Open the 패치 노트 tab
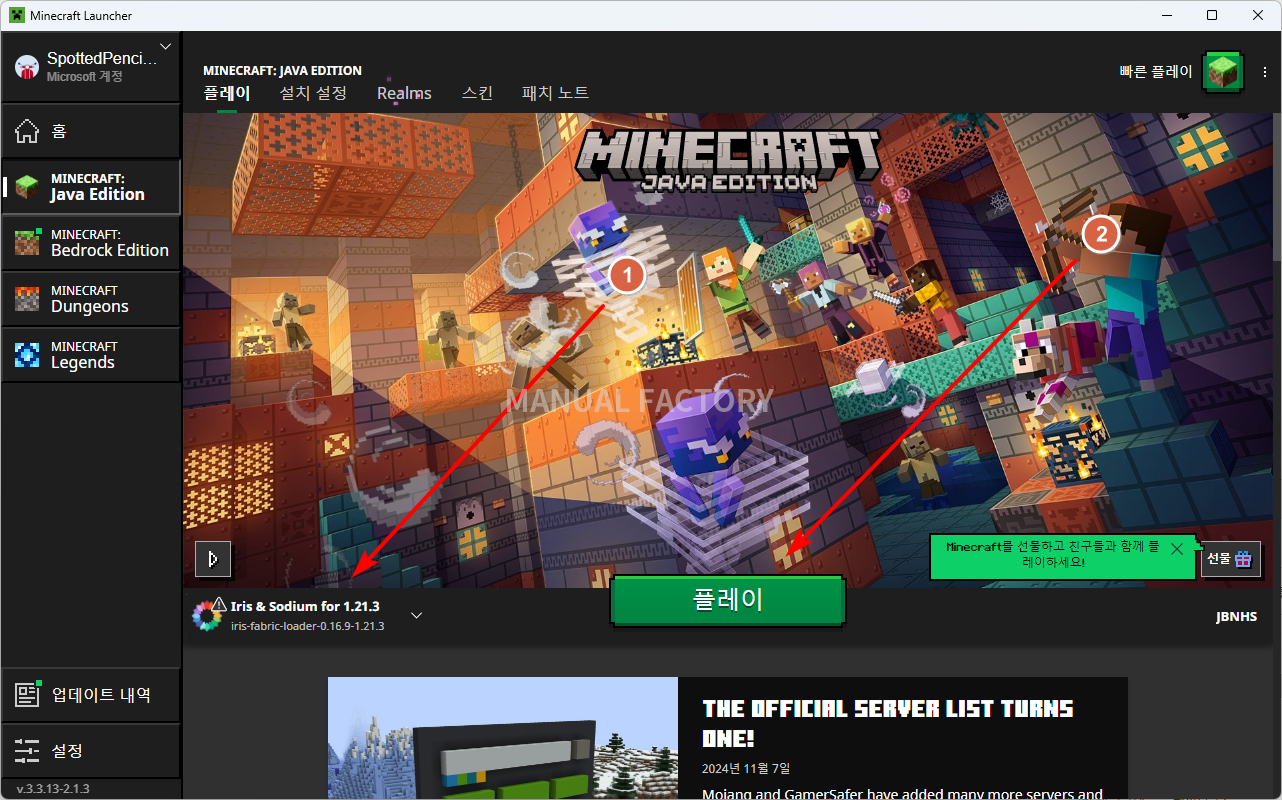1282x800 pixels. pyautogui.click(x=555, y=93)
